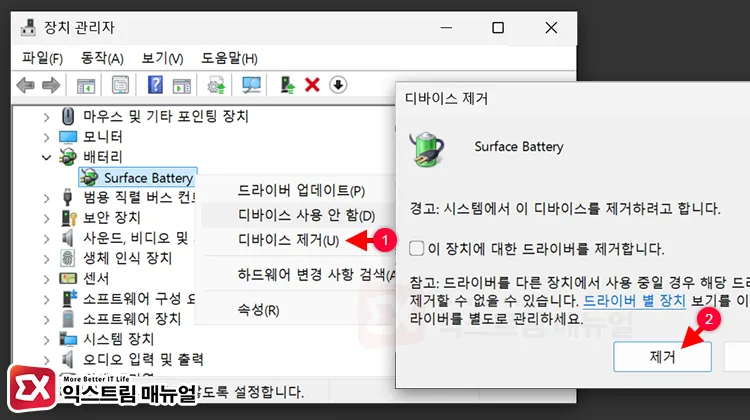Click the Surface Battery device icon in tree
The image size is (750, 420).
(89, 177)
